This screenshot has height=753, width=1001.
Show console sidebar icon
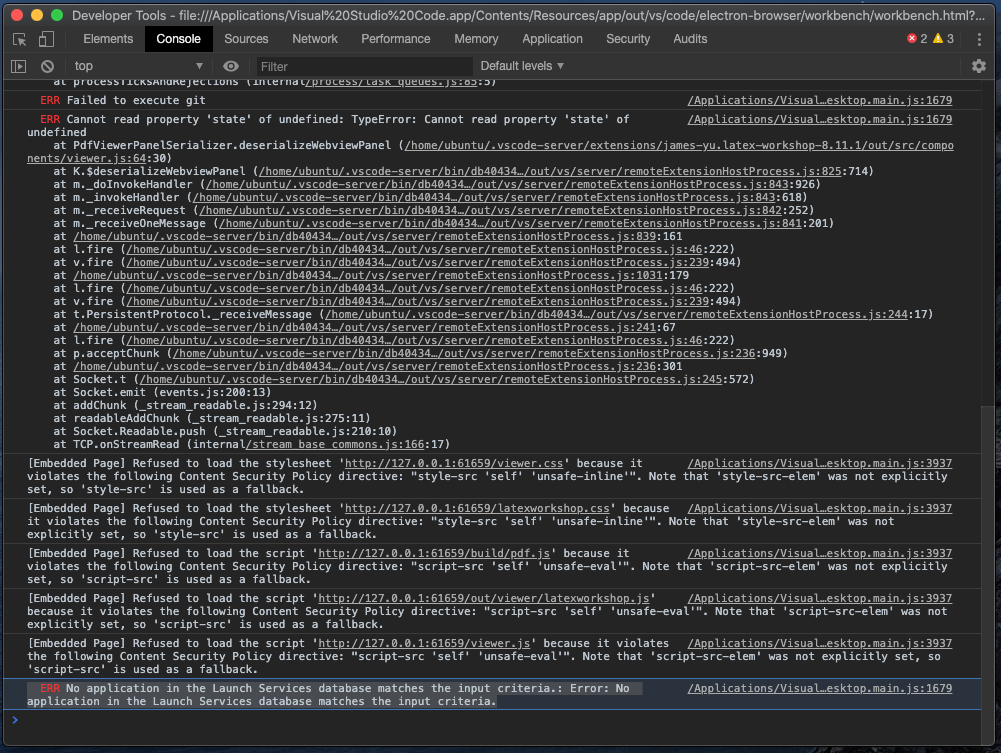pyautogui.click(x=19, y=66)
